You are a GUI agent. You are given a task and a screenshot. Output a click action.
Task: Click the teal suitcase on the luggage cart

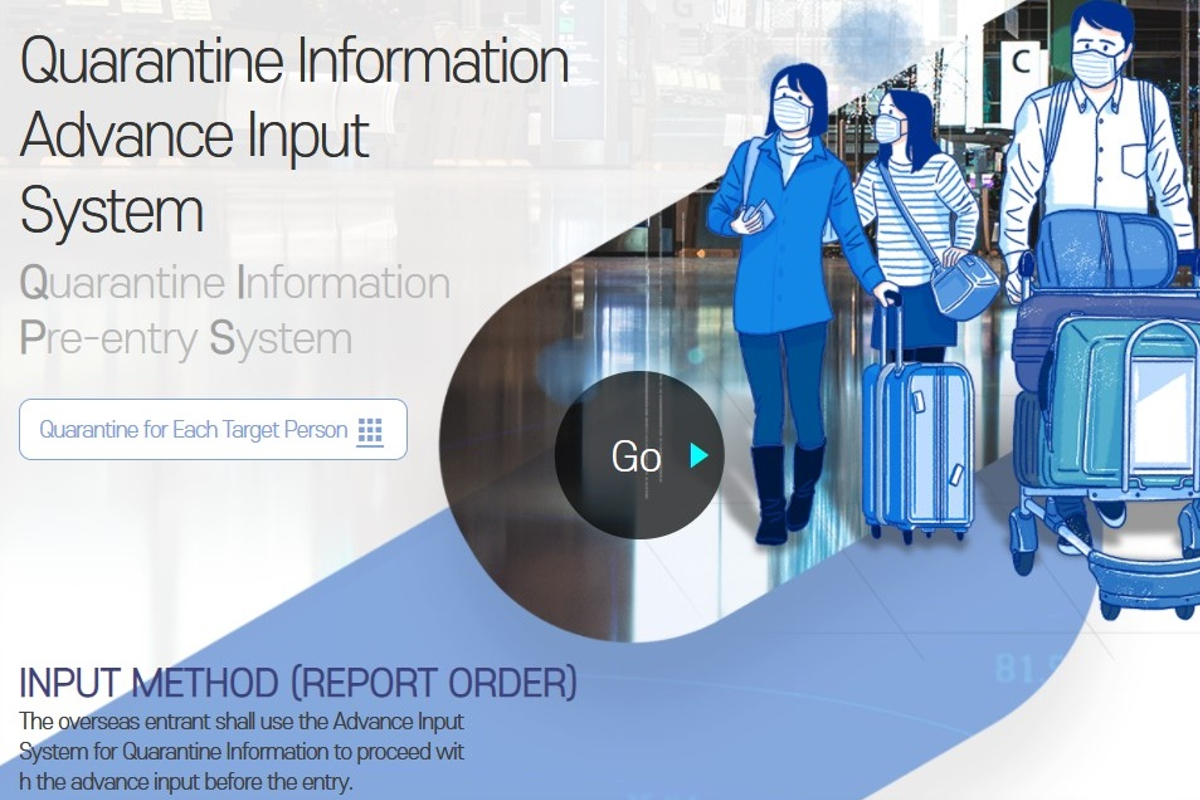click(x=1100, y=400)
